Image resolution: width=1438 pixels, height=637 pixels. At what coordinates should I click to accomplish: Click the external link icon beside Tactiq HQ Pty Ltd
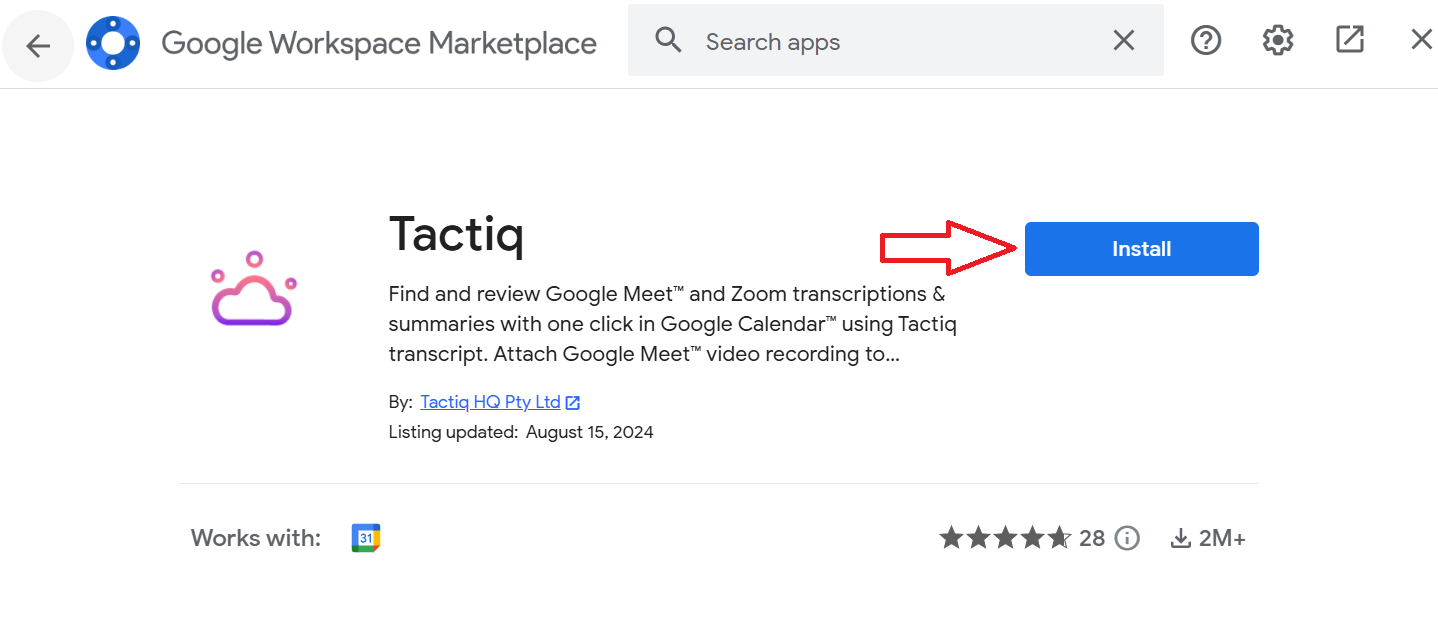pyautogui.click(x=573, y=401)
